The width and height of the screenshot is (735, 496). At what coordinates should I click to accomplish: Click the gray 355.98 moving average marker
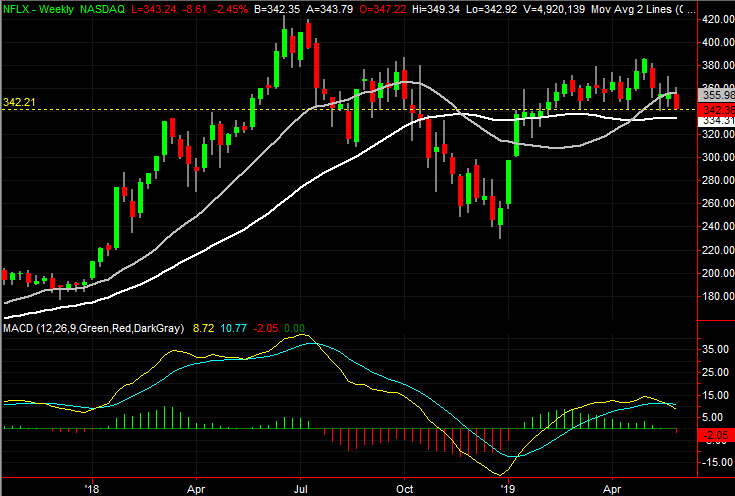(717, 96)
